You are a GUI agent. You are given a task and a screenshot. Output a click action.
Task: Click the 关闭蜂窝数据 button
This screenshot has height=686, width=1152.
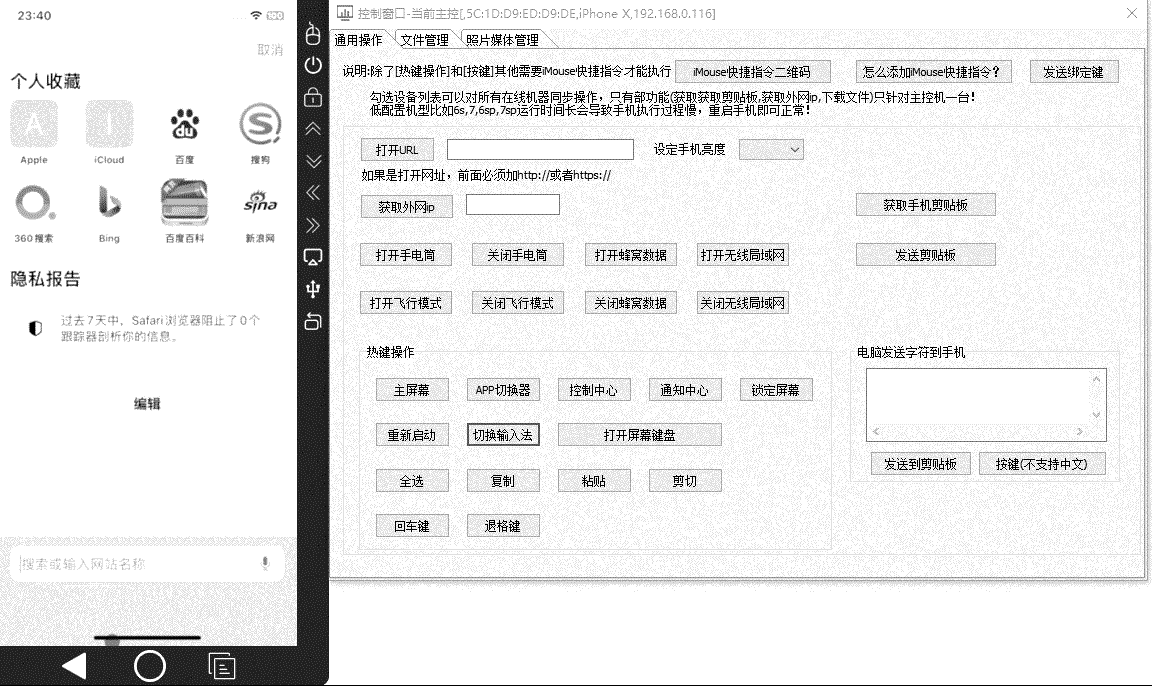pos(630,303)
